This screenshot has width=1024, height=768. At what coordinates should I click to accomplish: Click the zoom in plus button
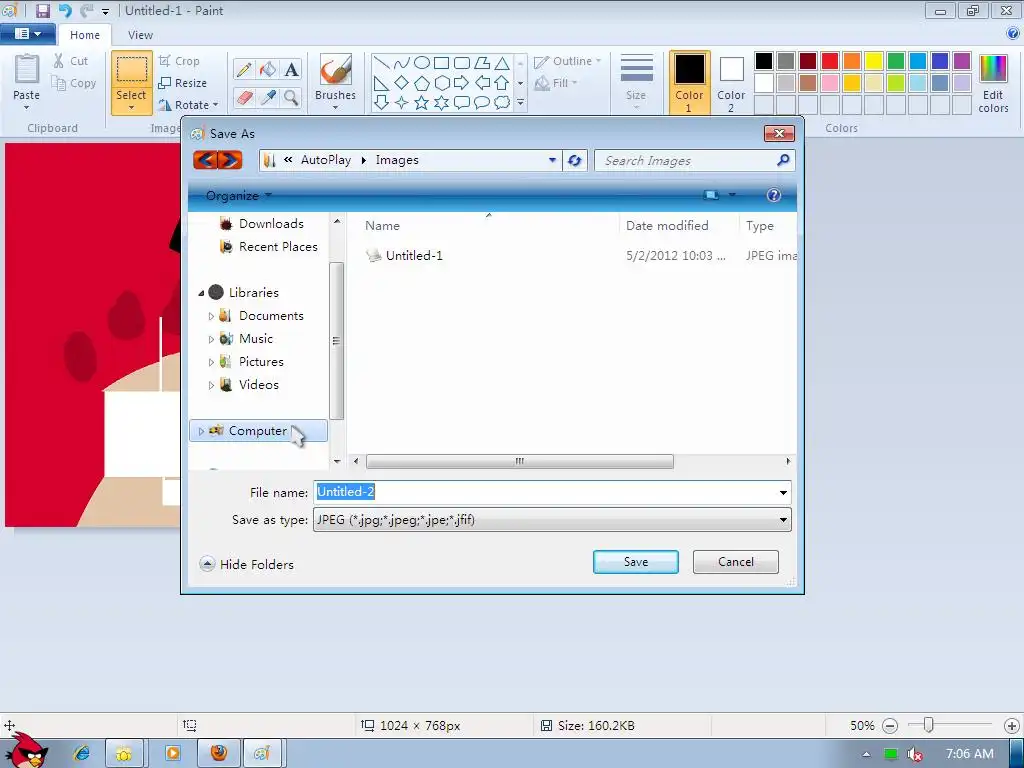(x=1011, y=726)
